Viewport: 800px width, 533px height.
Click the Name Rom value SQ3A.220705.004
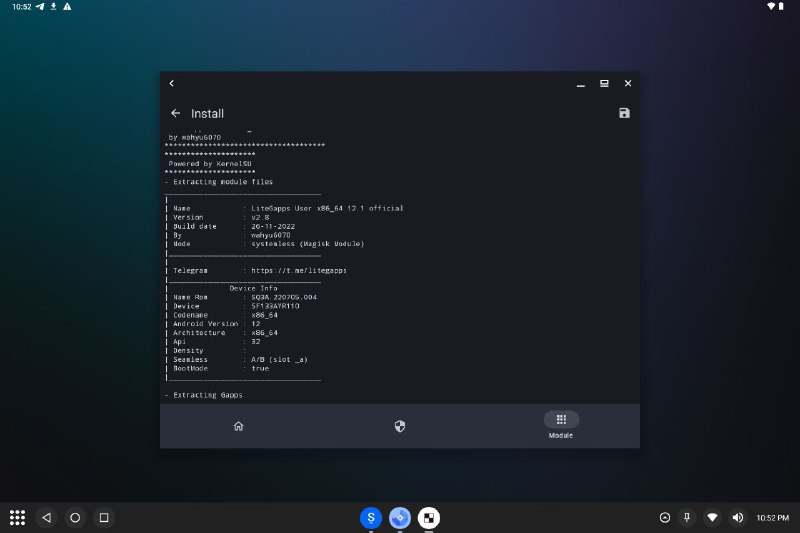tap(284, 297)
